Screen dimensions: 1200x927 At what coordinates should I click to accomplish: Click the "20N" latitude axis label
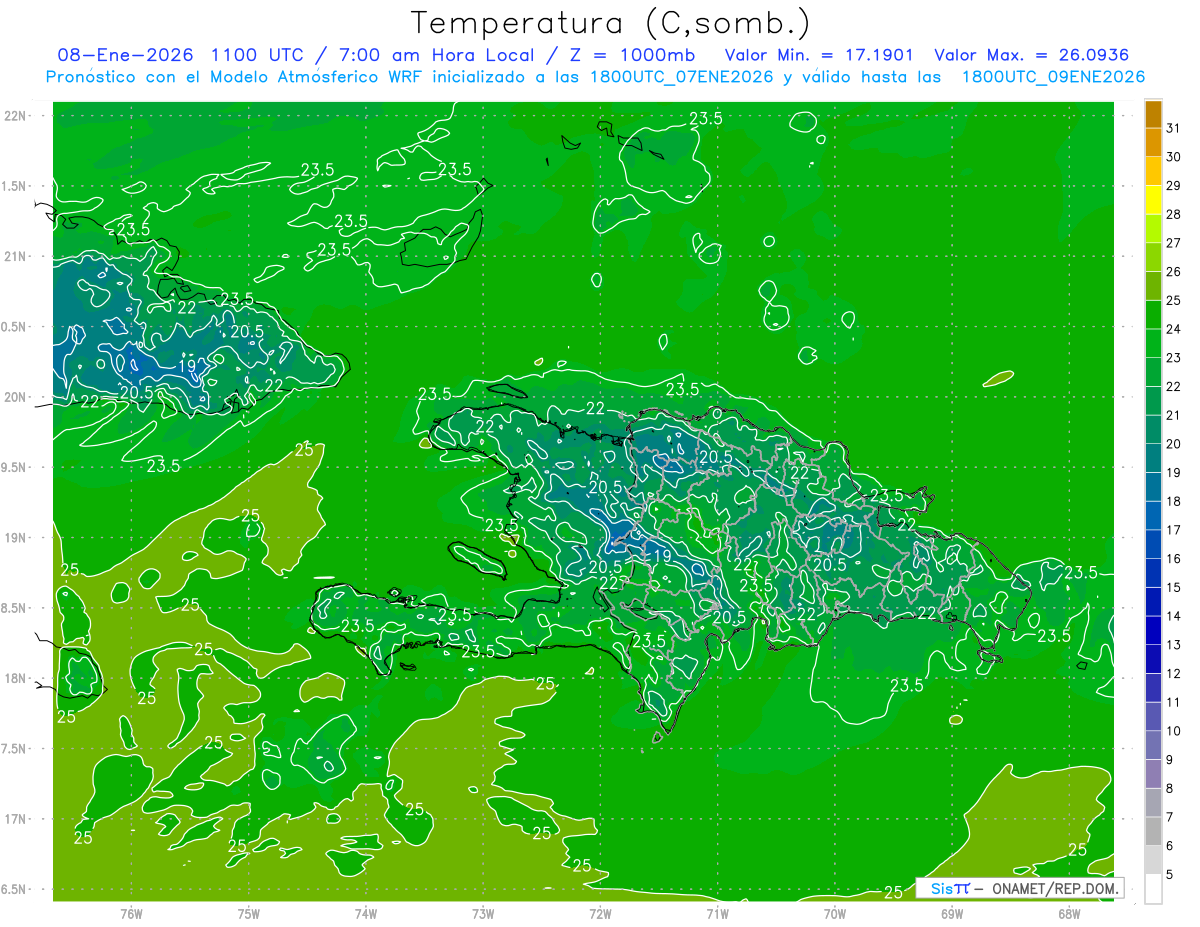click(x=16, y=397)
